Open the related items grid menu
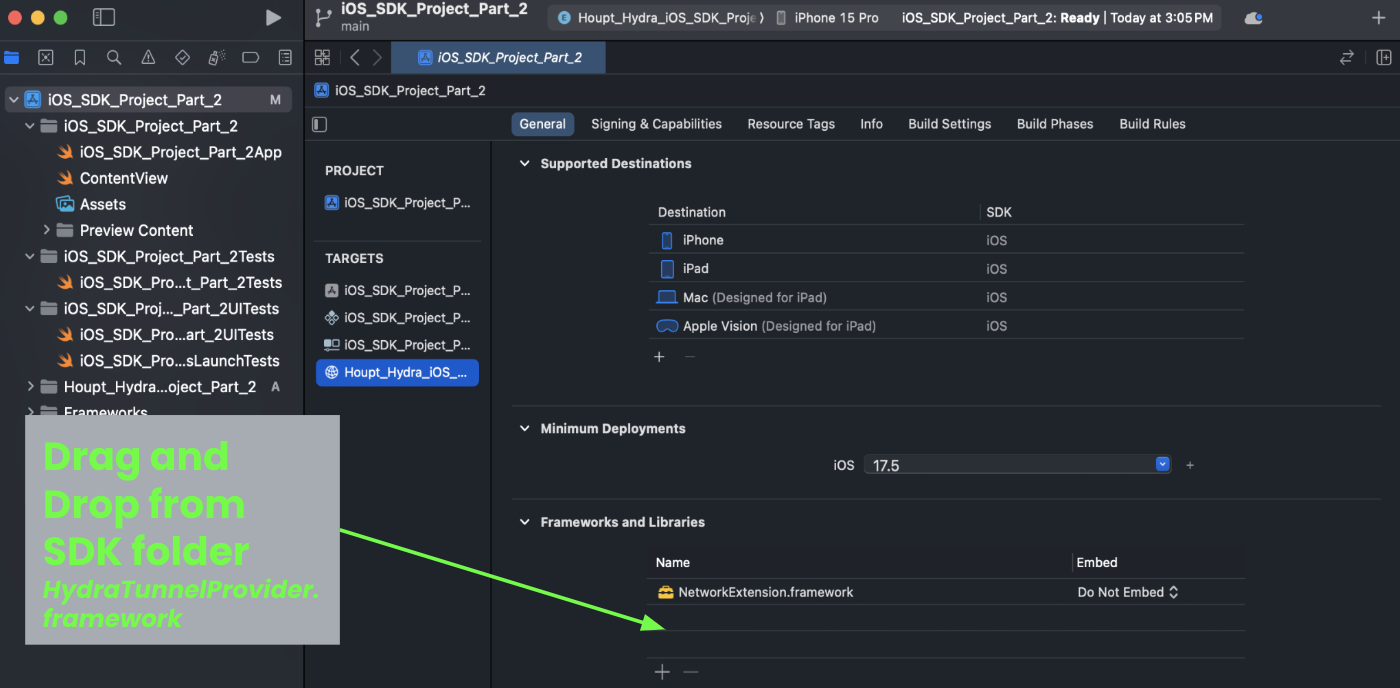The height and width of the screenshot is (688, 1400). click(322, 57)
